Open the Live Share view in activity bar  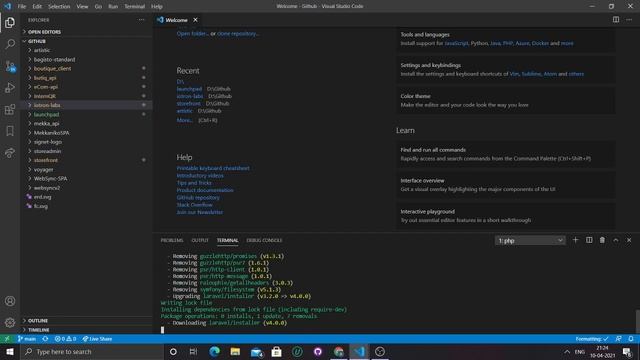click(x=10, y=153)
